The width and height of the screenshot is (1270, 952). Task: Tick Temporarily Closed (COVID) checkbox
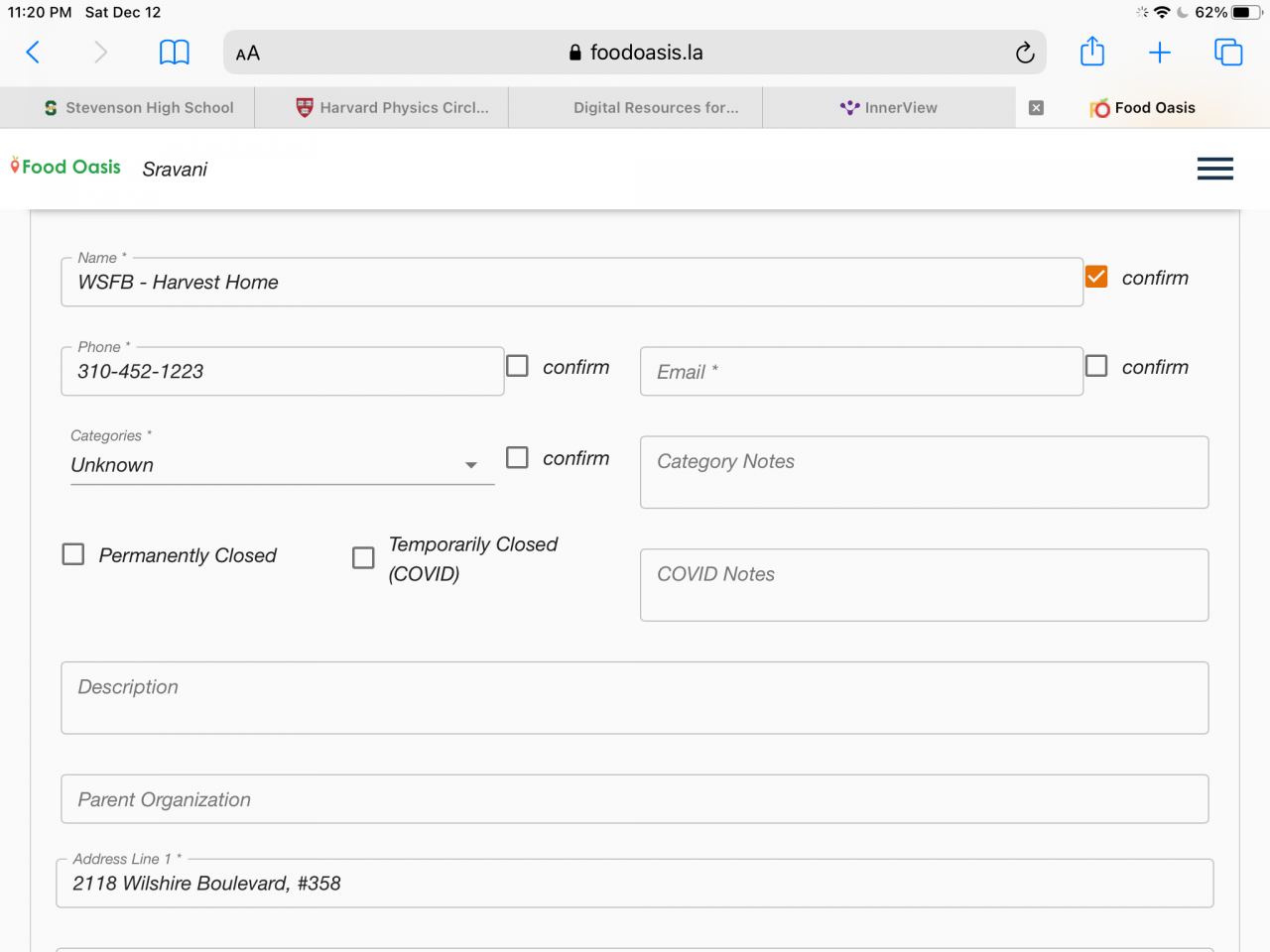364,558
